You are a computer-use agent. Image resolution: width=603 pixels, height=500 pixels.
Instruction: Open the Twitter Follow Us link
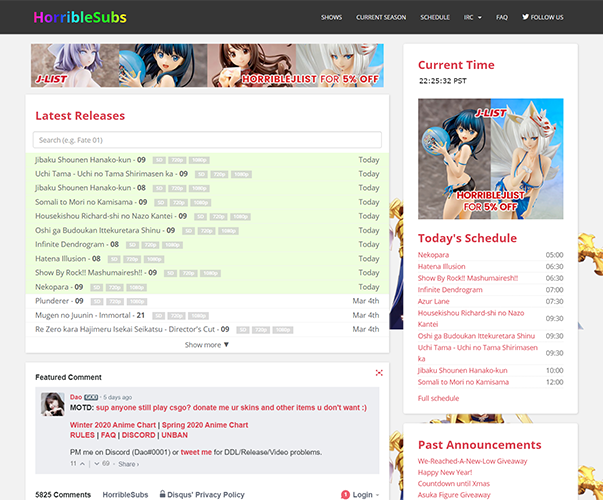tap(542, 17)
